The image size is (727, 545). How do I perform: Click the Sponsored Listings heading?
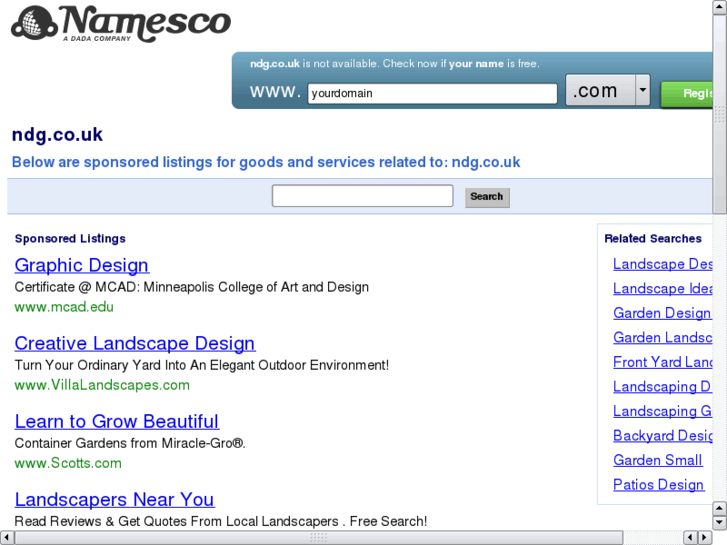[70, 238]
